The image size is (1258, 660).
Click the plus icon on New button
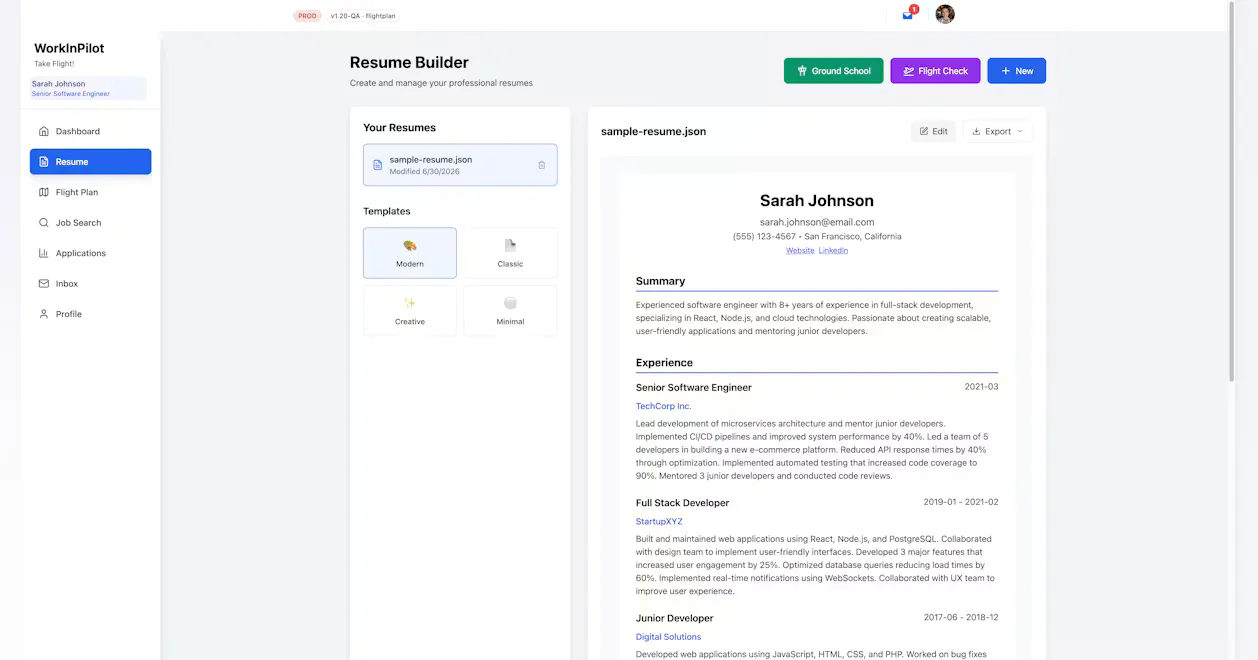click(x=1006, y=71)
